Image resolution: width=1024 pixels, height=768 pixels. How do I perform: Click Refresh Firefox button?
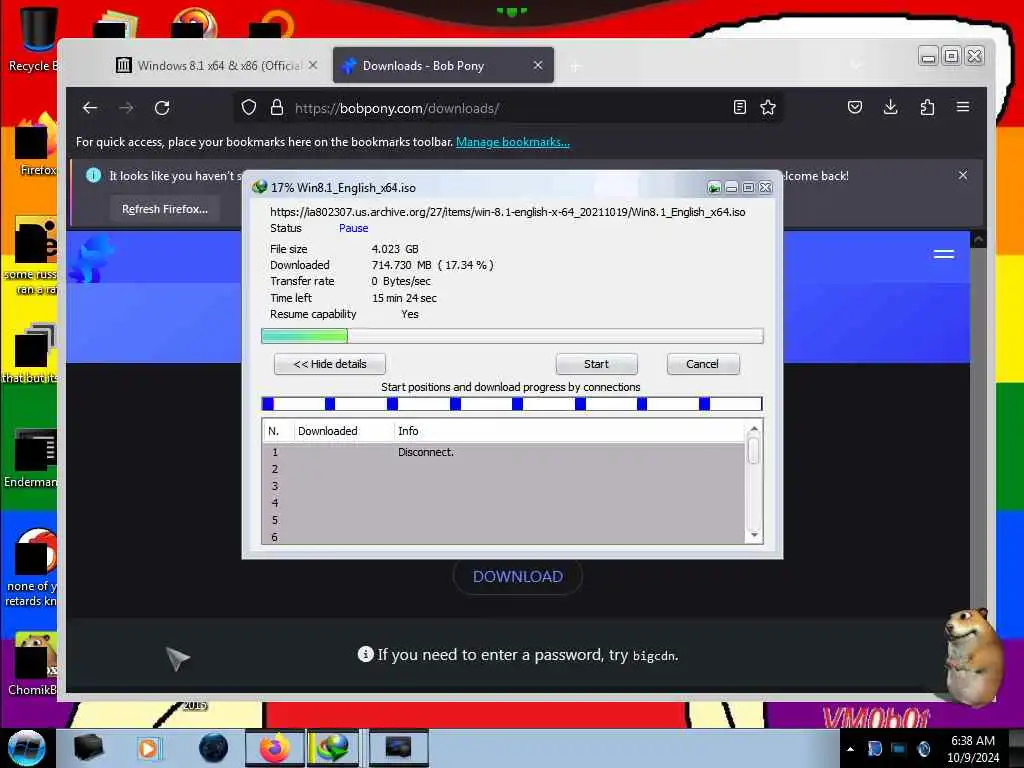165,209
